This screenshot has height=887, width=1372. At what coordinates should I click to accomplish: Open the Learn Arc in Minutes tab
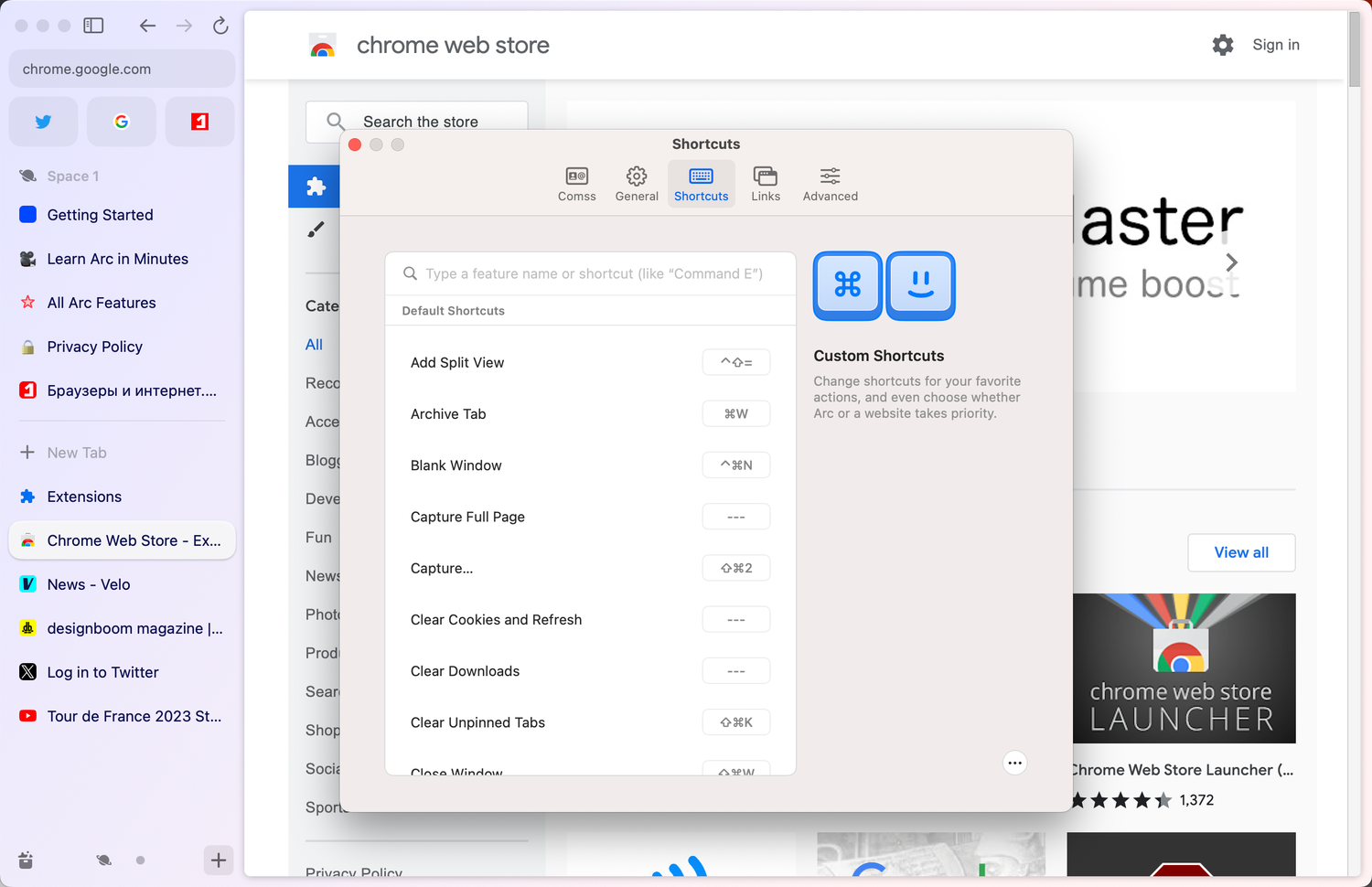point(122,259)
